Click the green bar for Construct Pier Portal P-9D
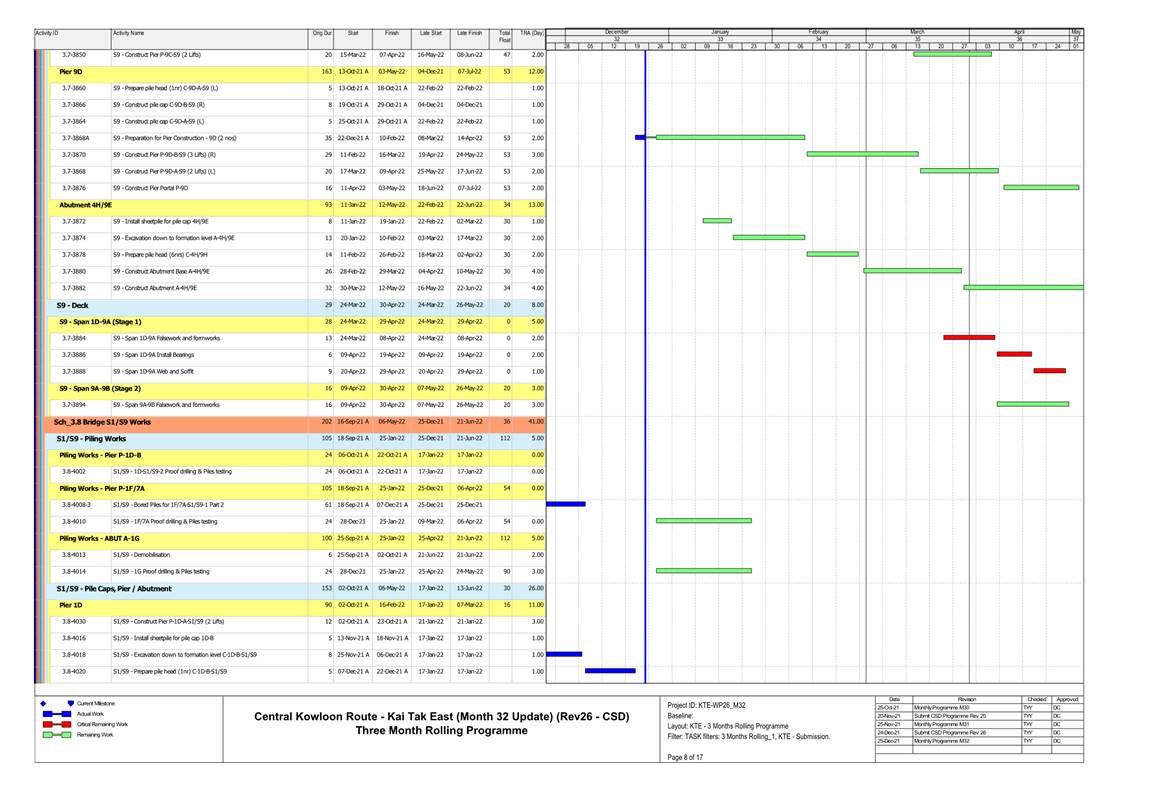This screenshot has width=1149, height=812. pyautogui.click(x=1041, y=187)
